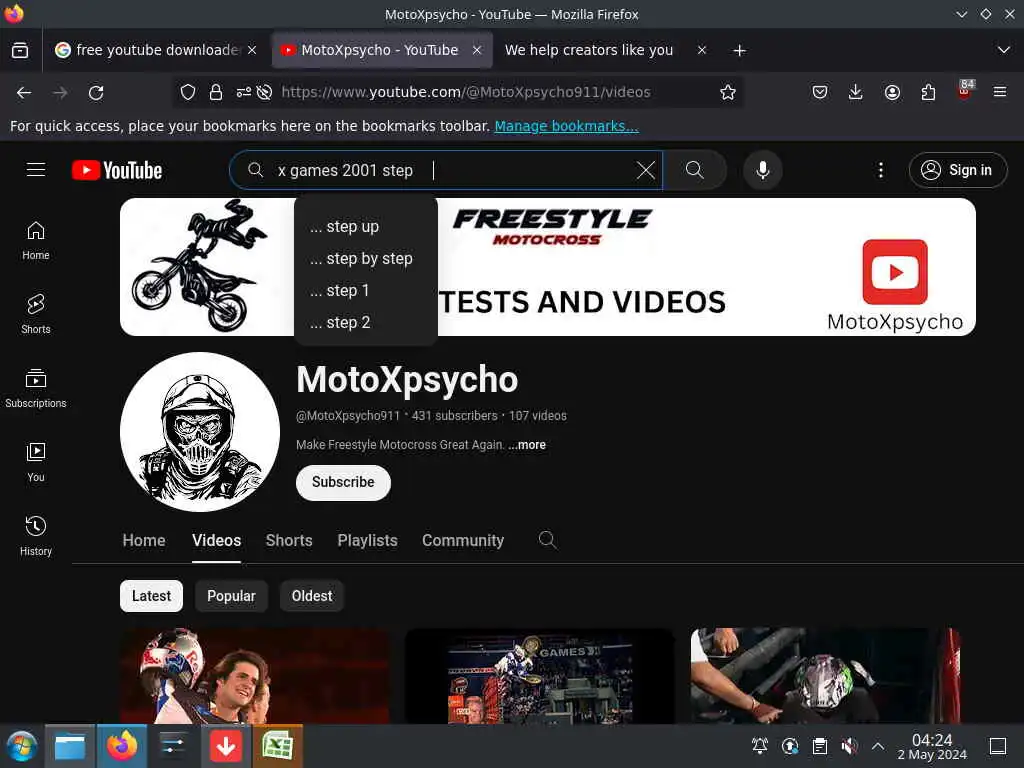Open You section in sidebar
Image resolution: width=1024 pixels, height=768 pixels.
36,462
